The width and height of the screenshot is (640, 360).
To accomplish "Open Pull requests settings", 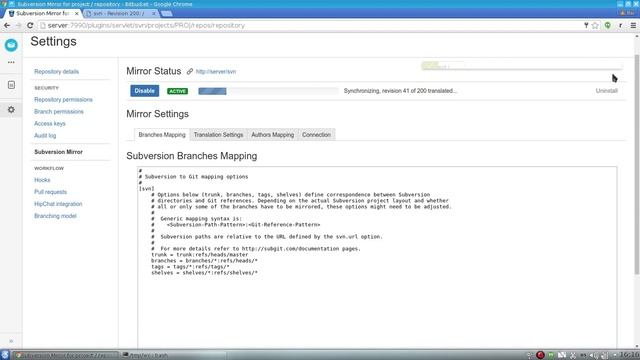I will point(50,192).
